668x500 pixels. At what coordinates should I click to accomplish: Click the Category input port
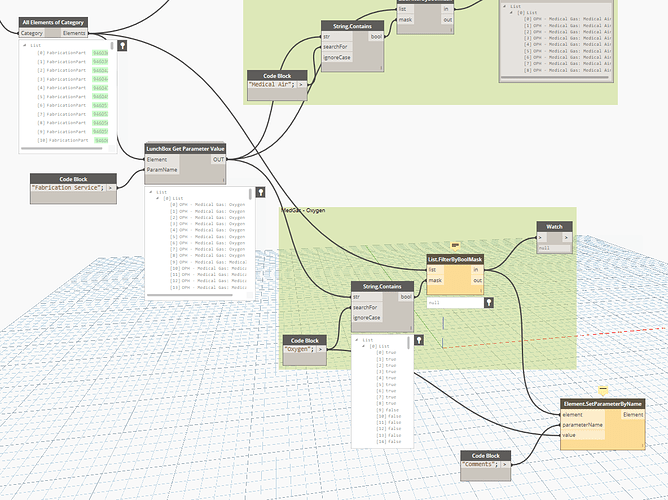32,33
